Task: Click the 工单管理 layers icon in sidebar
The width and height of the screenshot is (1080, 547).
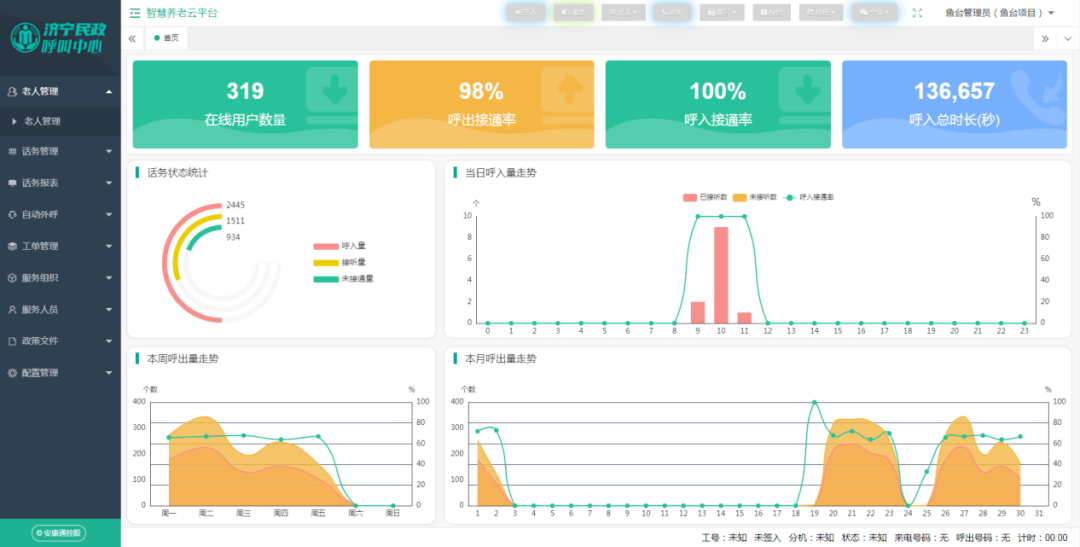Action: coord(12,246)
